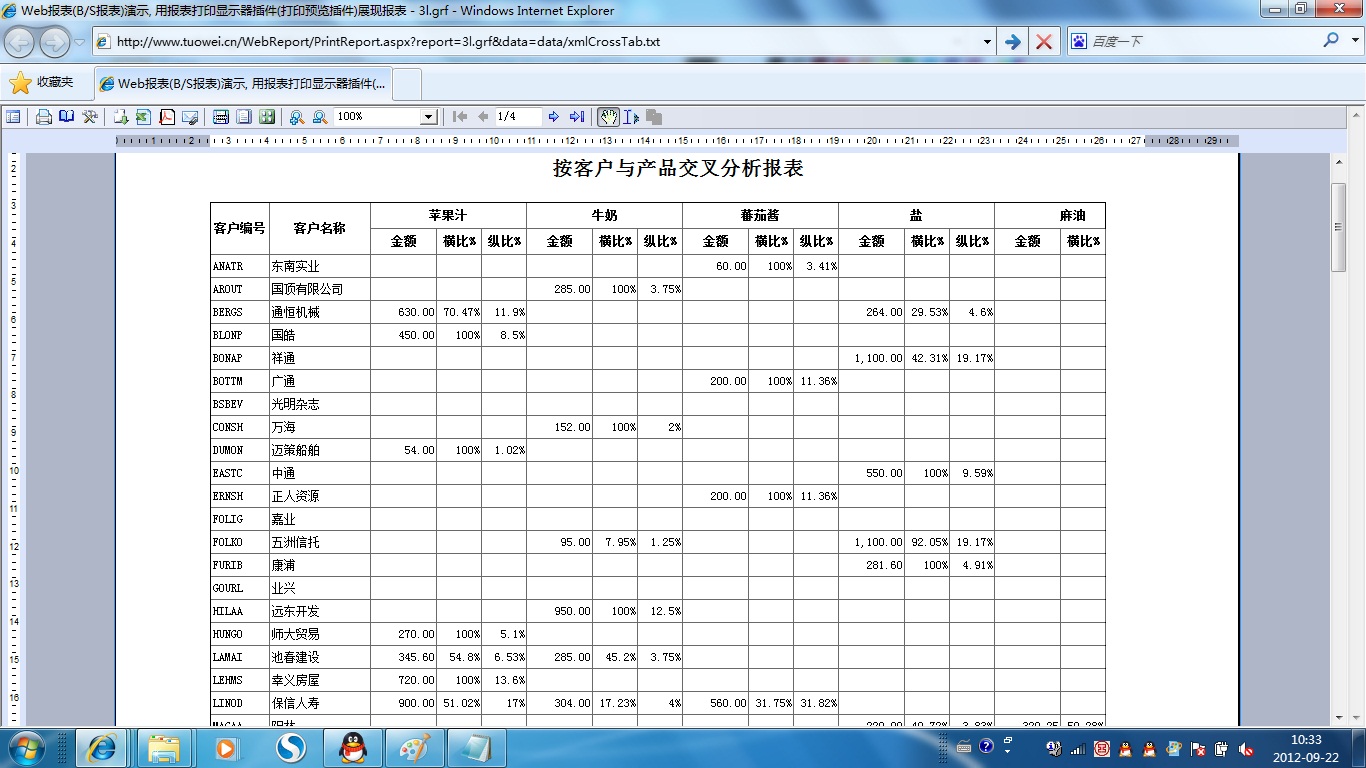This screenshot has height=768, width=1366.
Task: Click the 收藏夹 favorites button
Action: coord(43,83)
